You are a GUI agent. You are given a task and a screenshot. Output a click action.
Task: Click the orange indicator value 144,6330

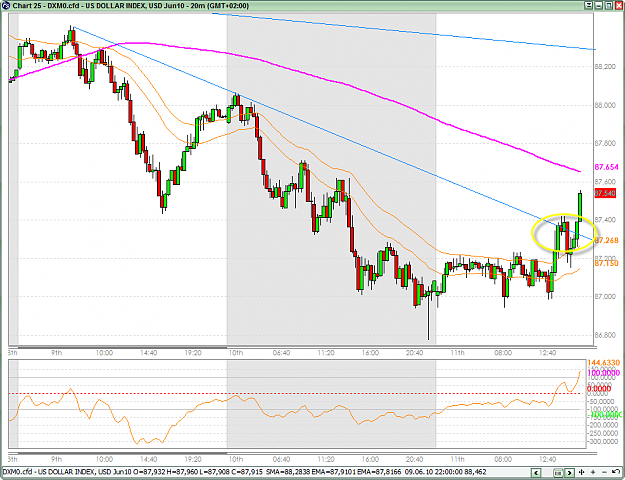point(603,363)
